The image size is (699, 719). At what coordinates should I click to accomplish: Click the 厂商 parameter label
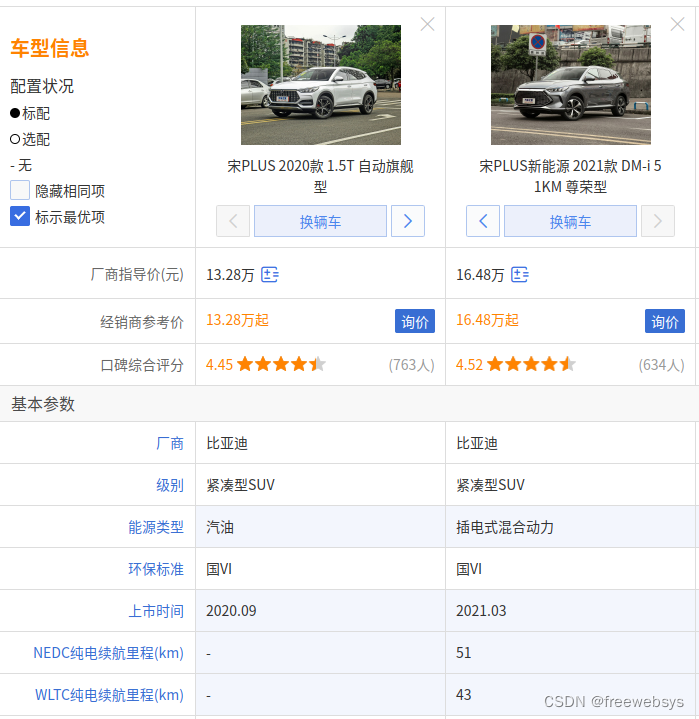(x=170, y=443)
